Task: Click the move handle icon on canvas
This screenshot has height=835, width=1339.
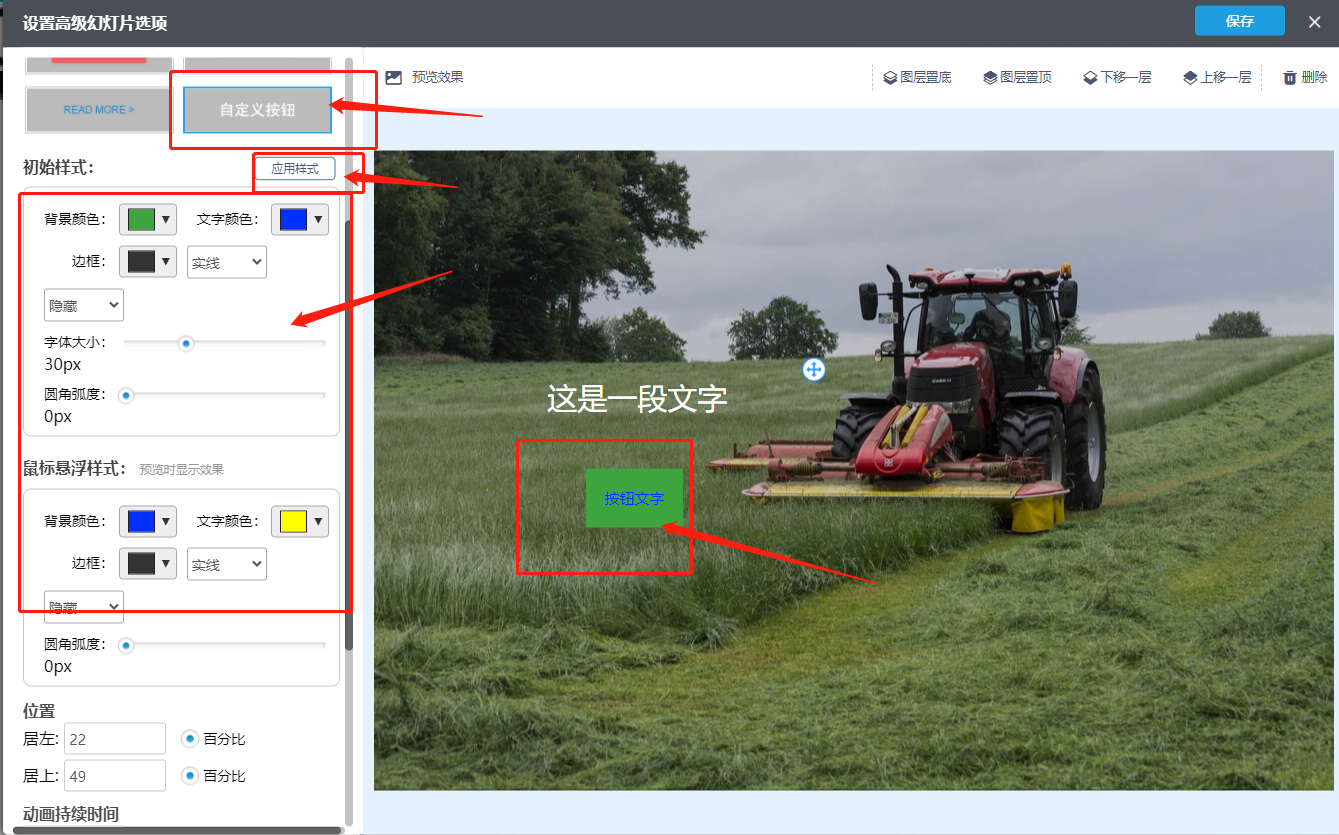Action: click(814, 370)
